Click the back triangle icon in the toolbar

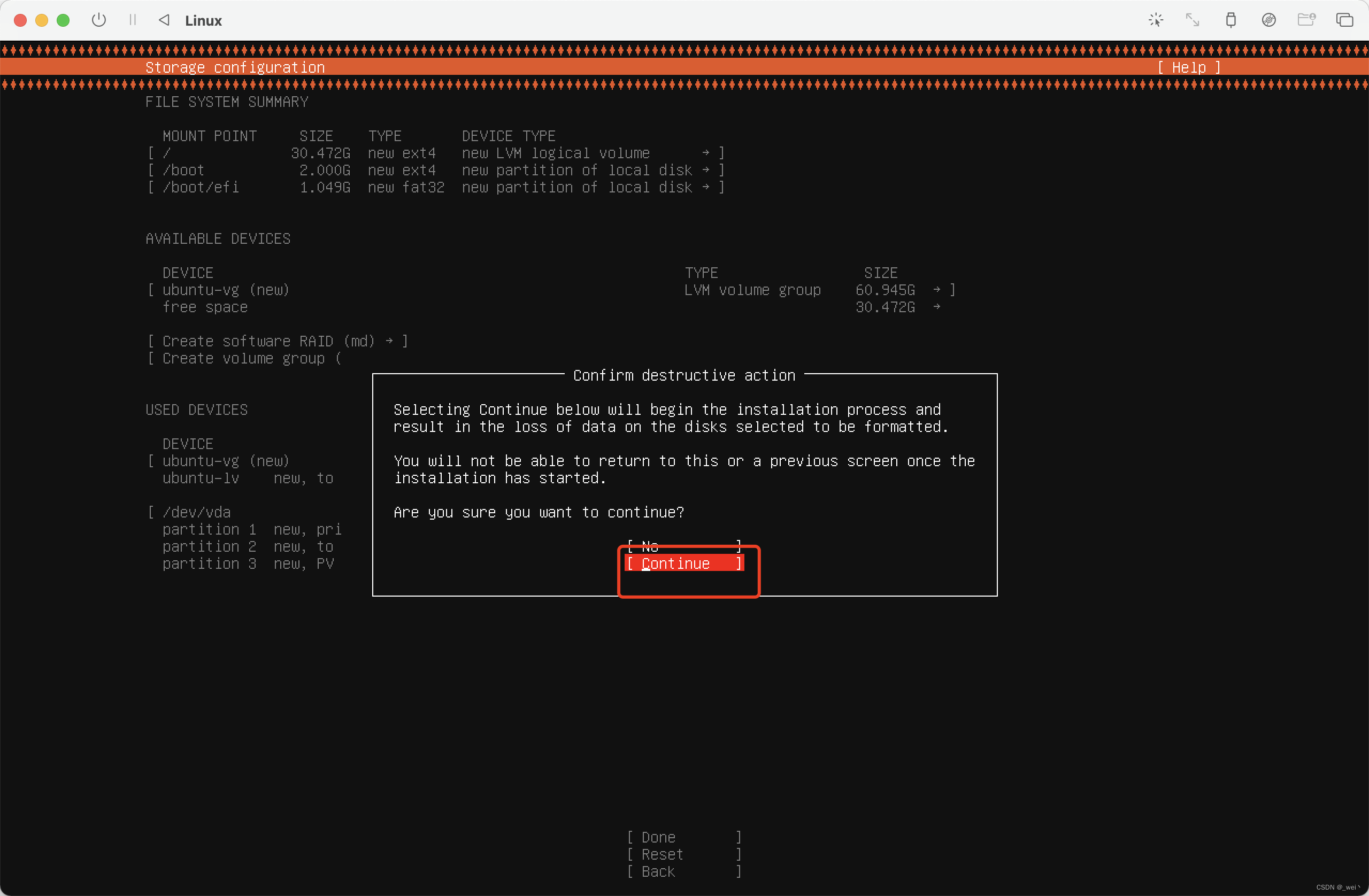pos(164,20)
